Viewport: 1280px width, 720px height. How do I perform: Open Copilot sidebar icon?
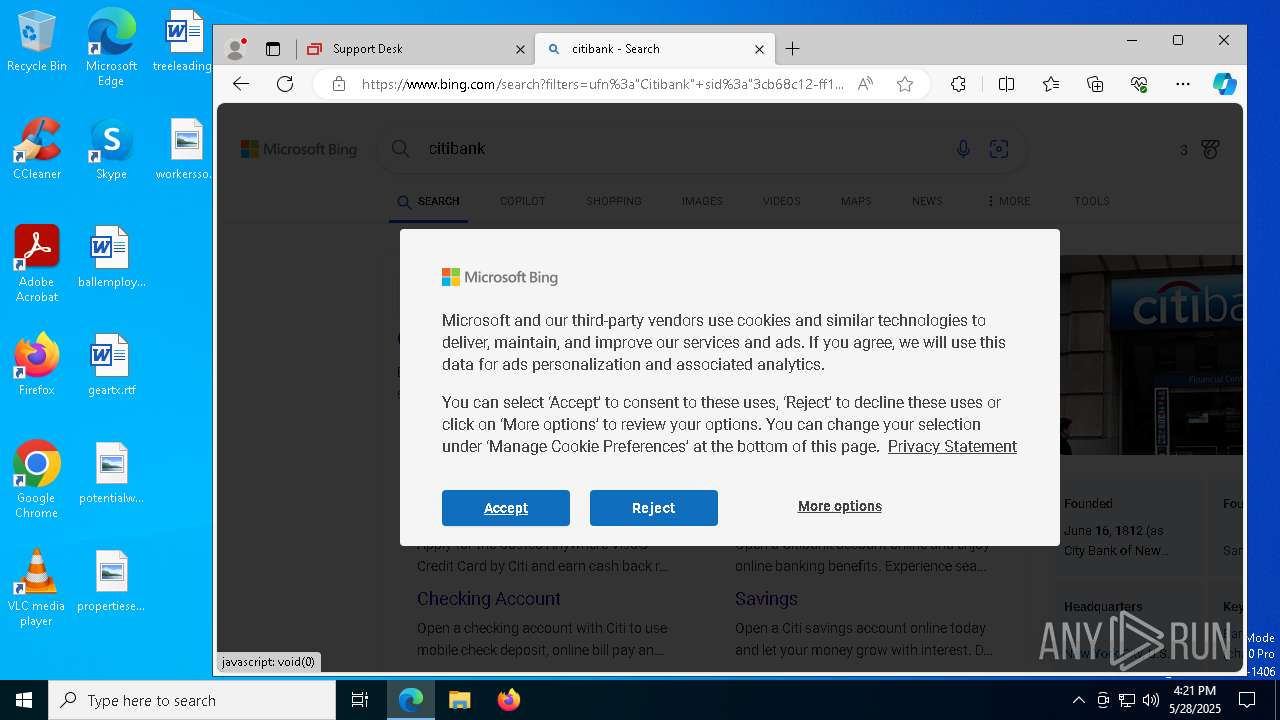[x=1225, y=84]
